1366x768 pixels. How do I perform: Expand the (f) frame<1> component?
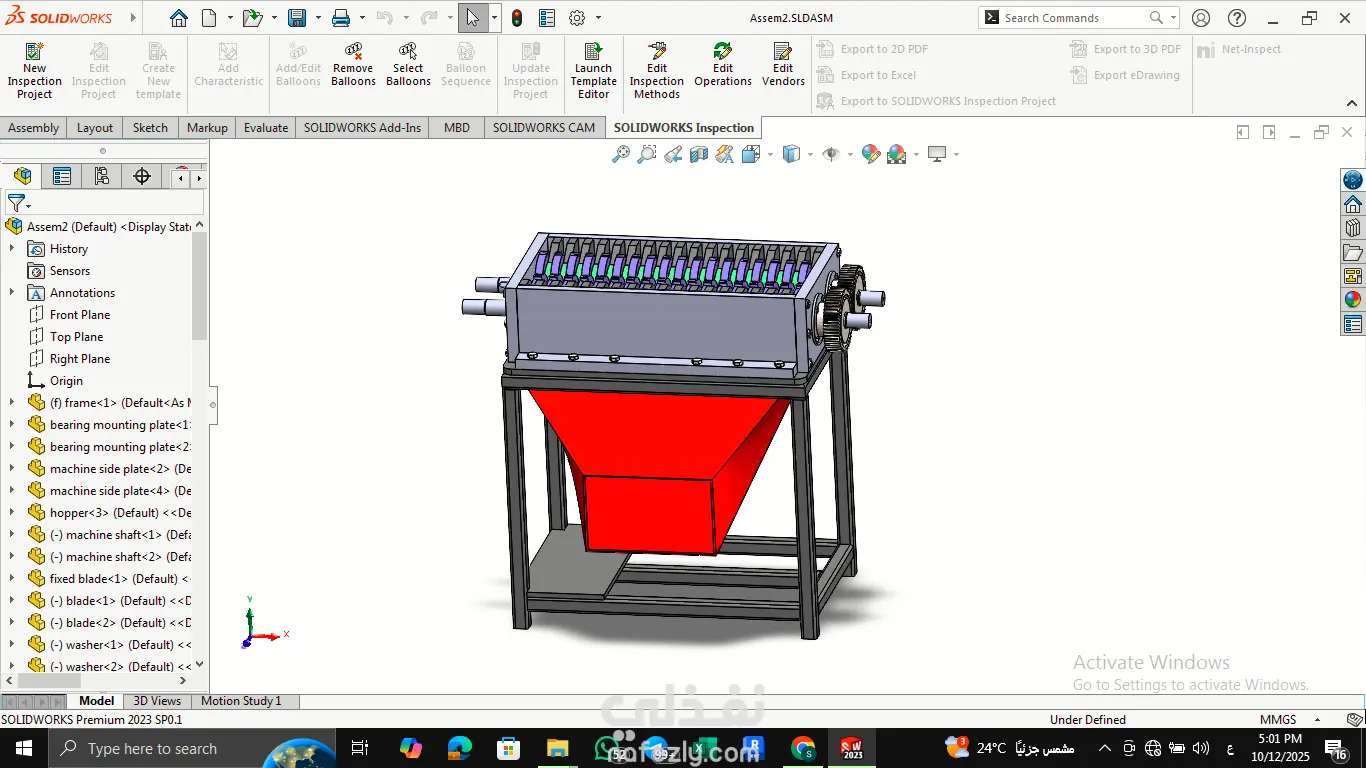tap(12, 403)
